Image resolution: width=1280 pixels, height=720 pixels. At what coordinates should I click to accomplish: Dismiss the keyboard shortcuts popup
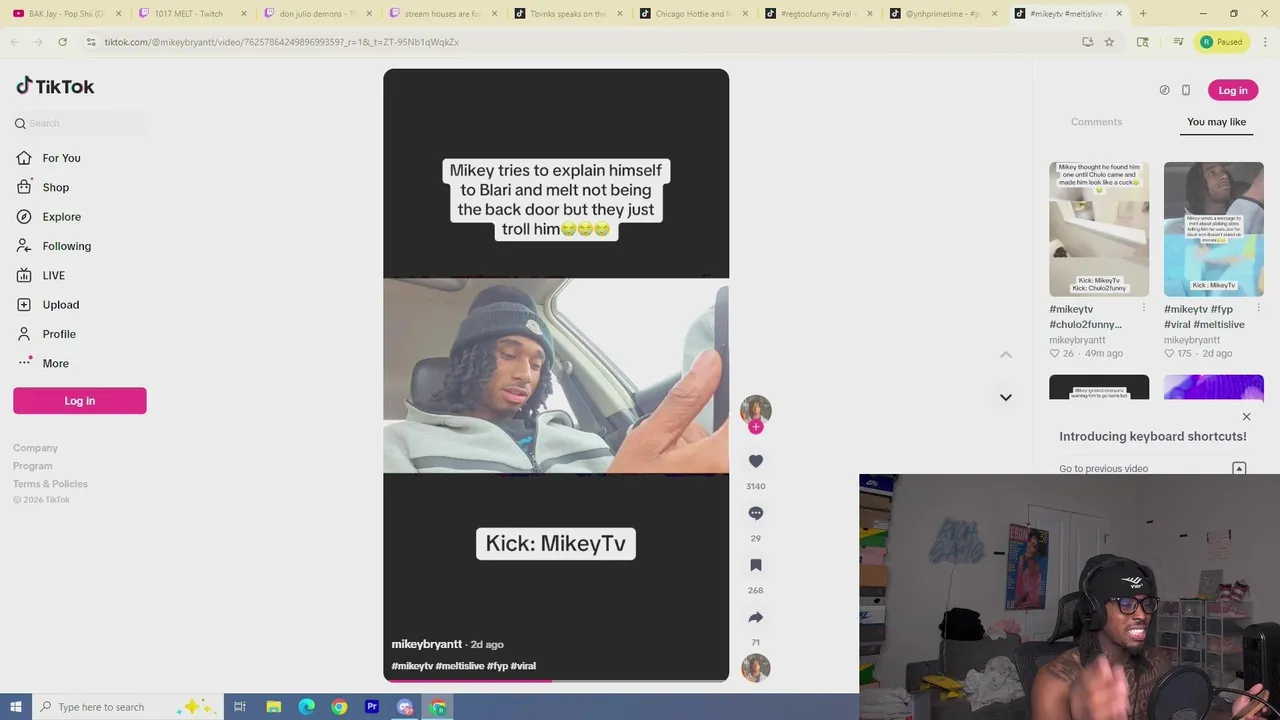coord(1246,416)
